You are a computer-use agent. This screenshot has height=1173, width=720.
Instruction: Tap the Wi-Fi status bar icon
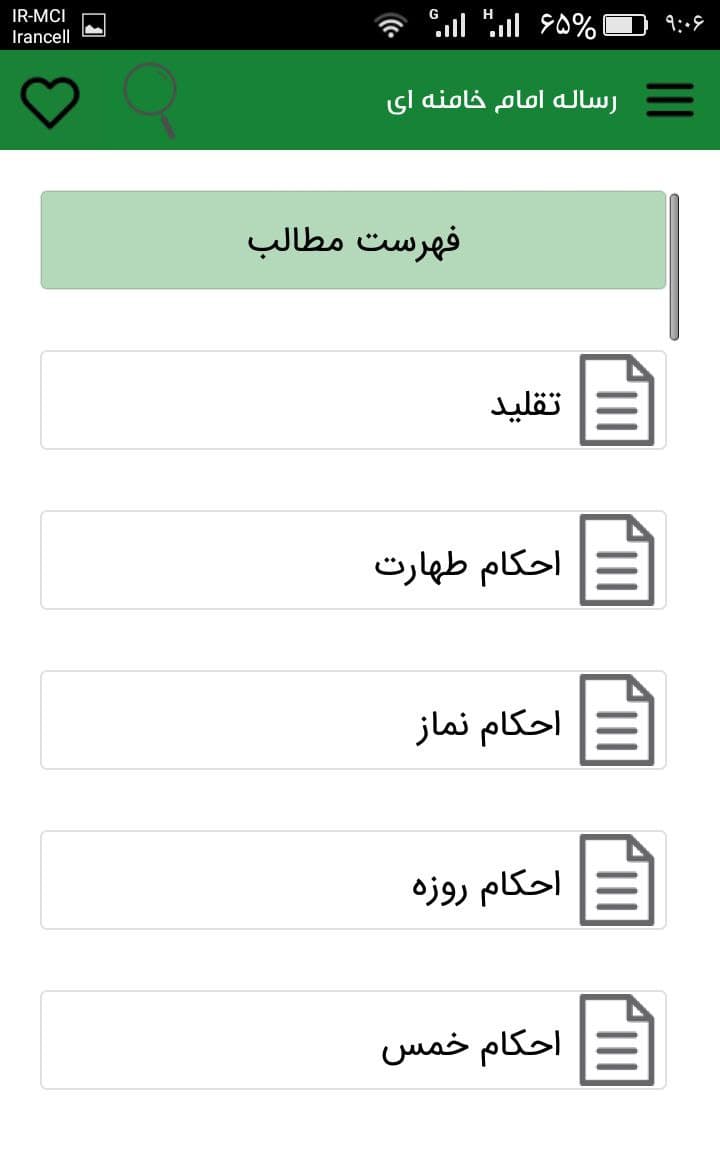pyautogui.click(x=390, y=24)
